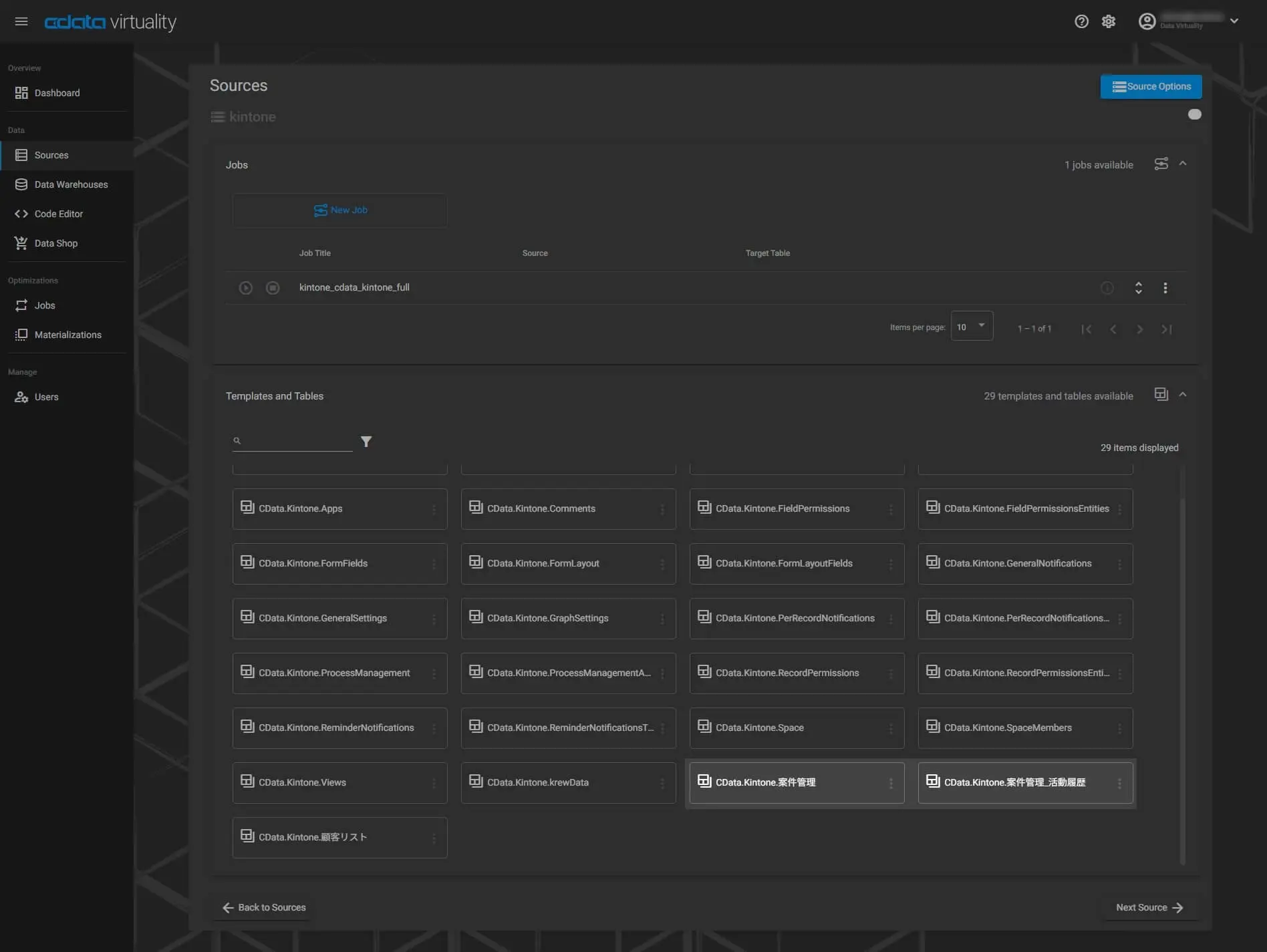Expand the user account dropdown
The height and width of the screenshot is (952, 1267).
point(1234,21)
